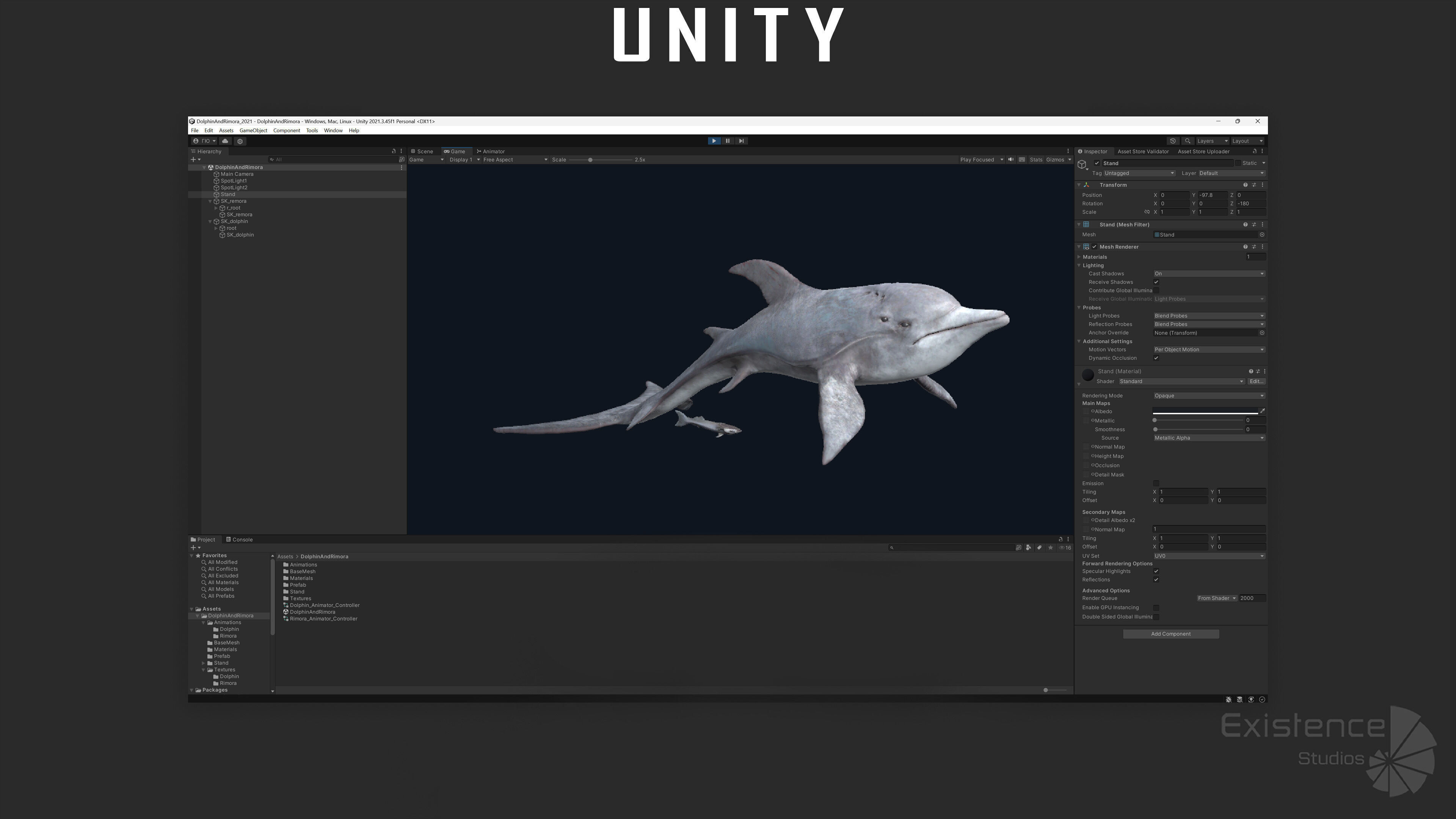Click the favorites star icon in Project
Image resolution: width=1456 pixels, height=819 pixels.
[1050, 547]
